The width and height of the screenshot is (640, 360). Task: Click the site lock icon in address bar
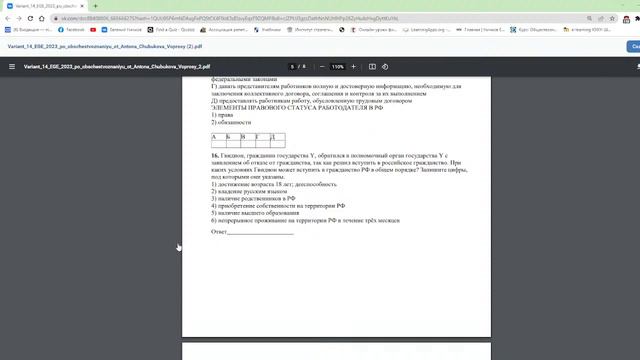coord(56,18)
